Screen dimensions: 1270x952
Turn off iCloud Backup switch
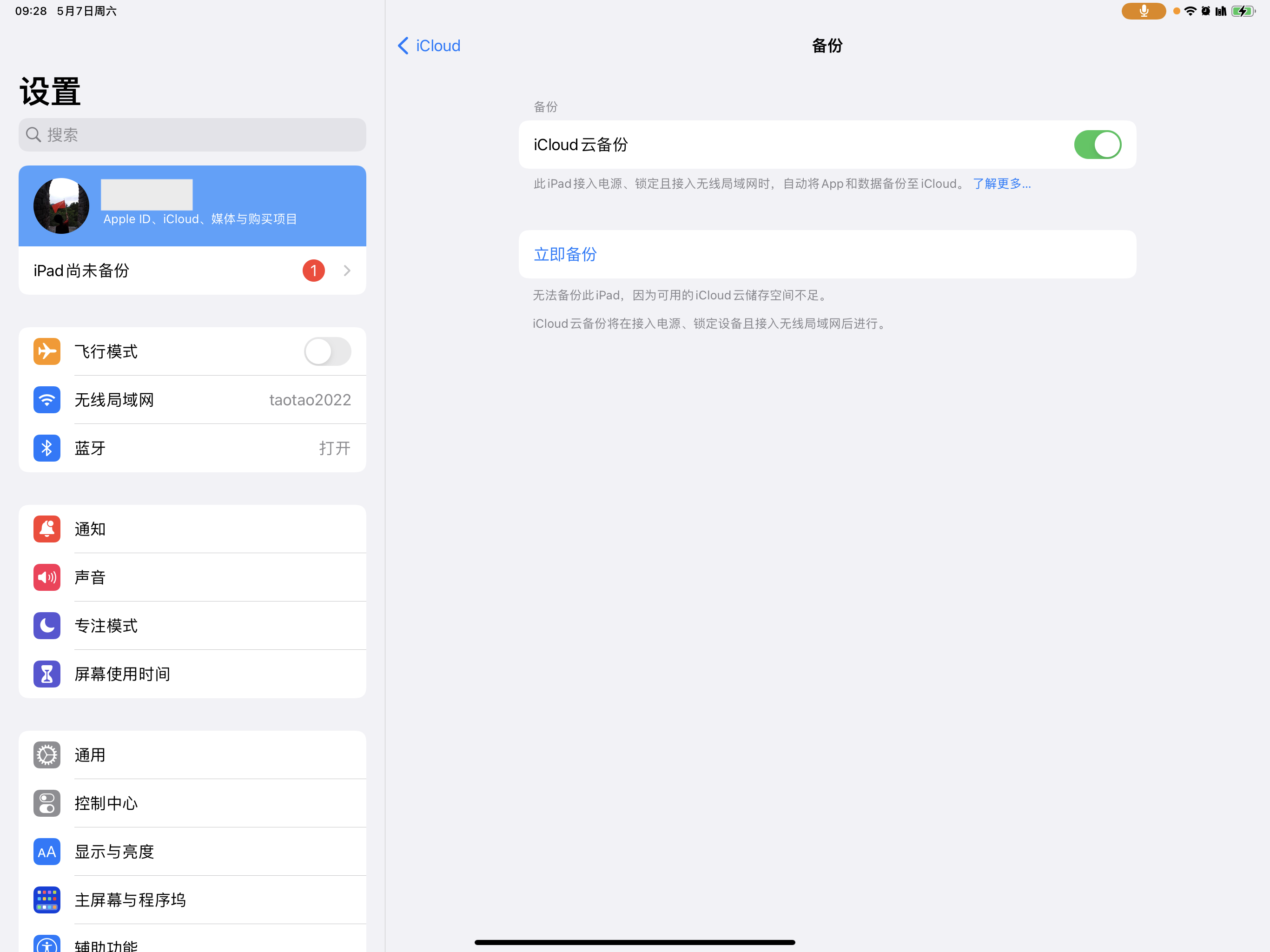point(1097,145)
